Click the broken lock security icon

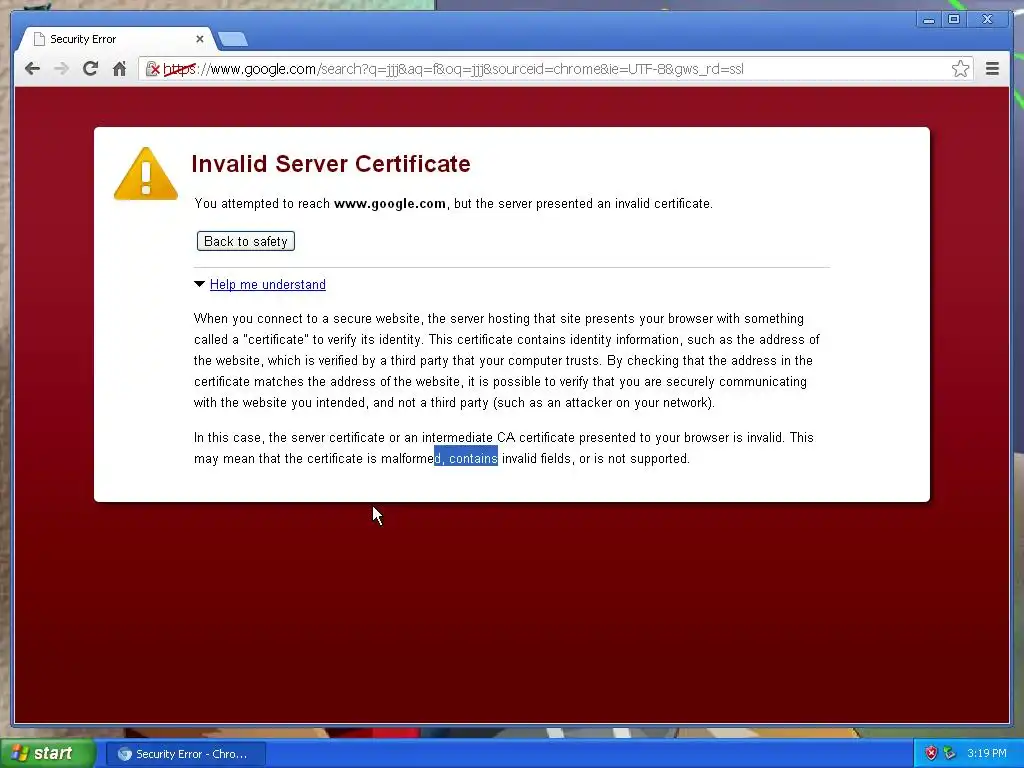click(x=153, y=69)
